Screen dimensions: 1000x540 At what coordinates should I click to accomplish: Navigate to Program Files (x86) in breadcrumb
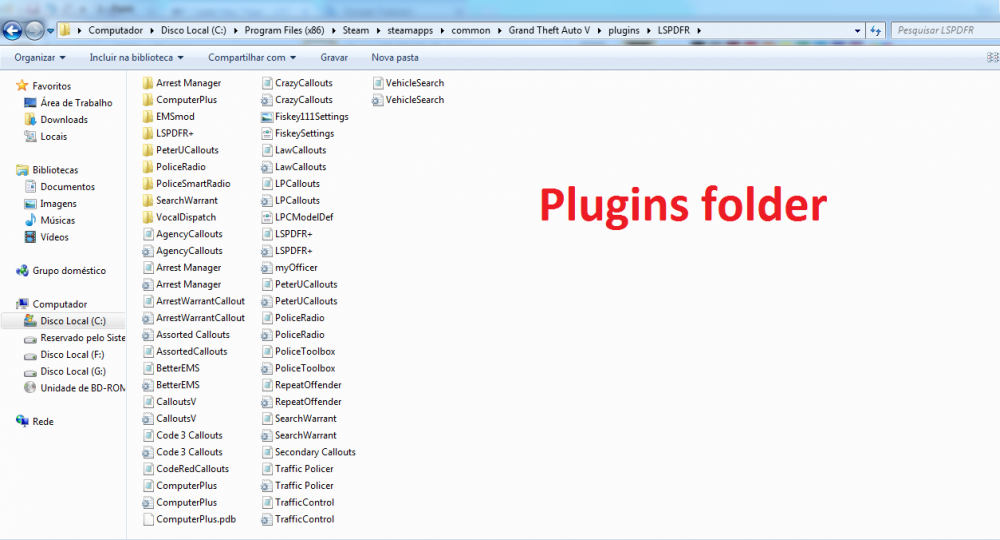284,30
